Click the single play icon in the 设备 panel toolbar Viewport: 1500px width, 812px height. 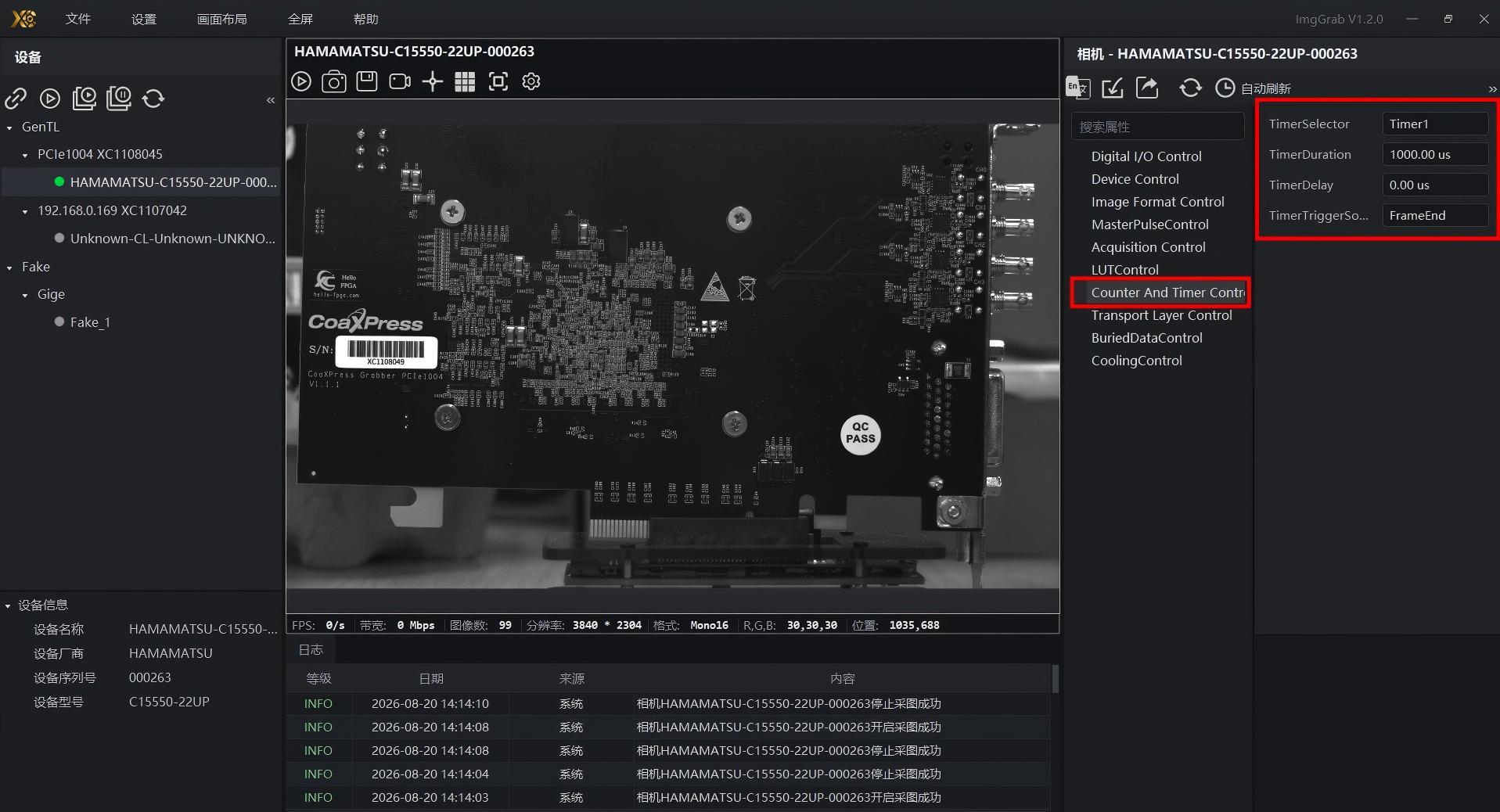(x=50, y=98)
